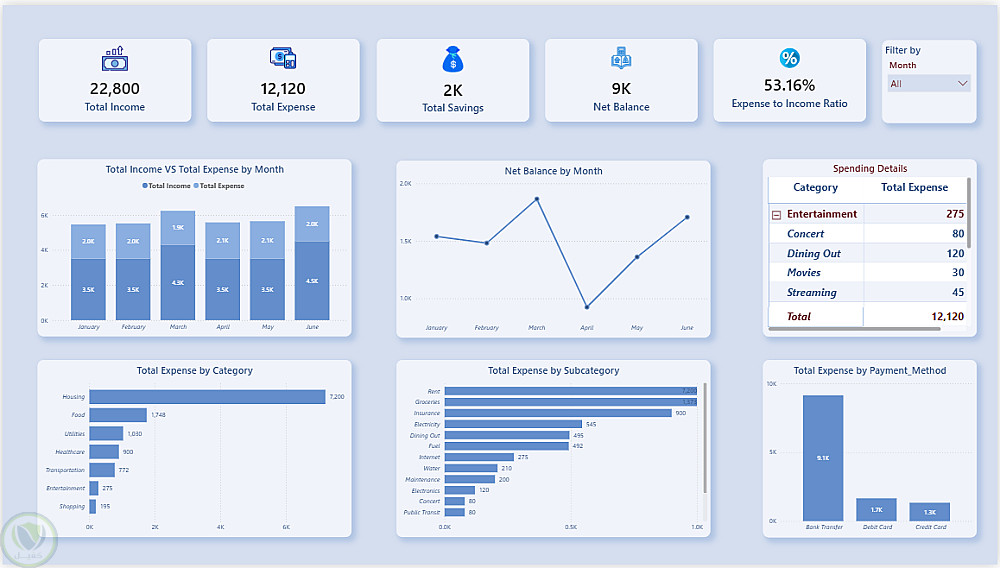This screenshot has height=568, width=1000.
Task: Click the percent icon above 53.16%
Action: (x=790, y=58)
